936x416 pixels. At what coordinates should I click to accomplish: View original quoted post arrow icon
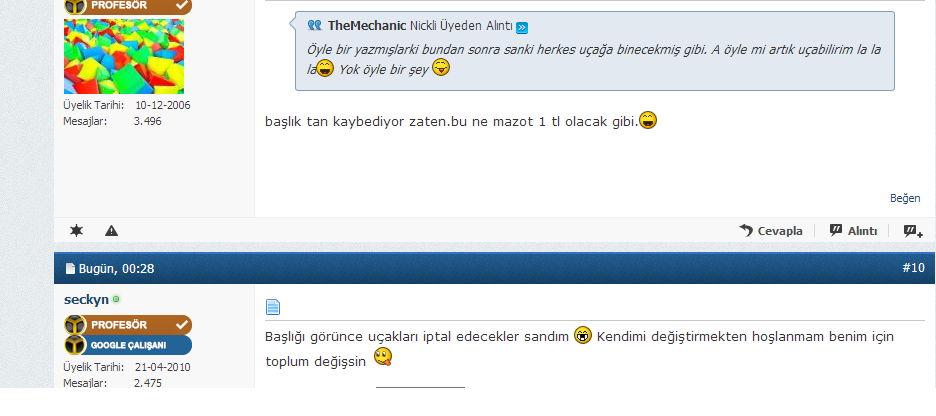click(x=522, y=27)
